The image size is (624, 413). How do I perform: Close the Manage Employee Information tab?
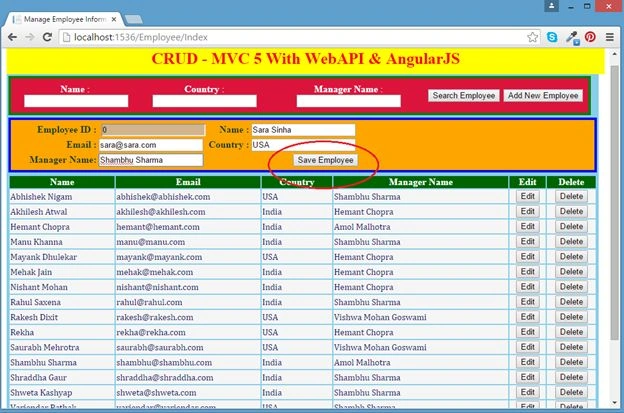114,19
